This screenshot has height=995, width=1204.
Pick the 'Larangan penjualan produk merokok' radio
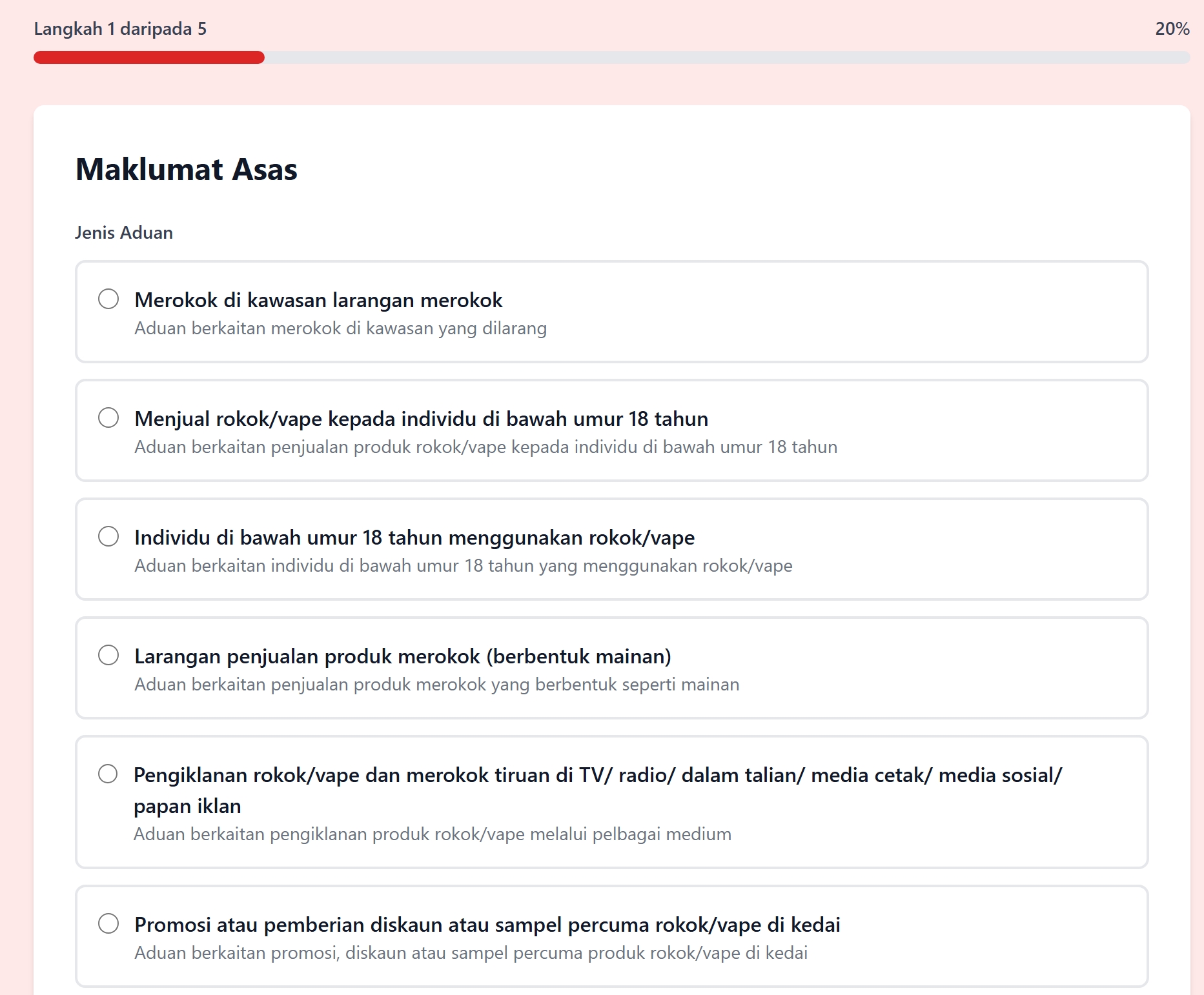[108, 655]
